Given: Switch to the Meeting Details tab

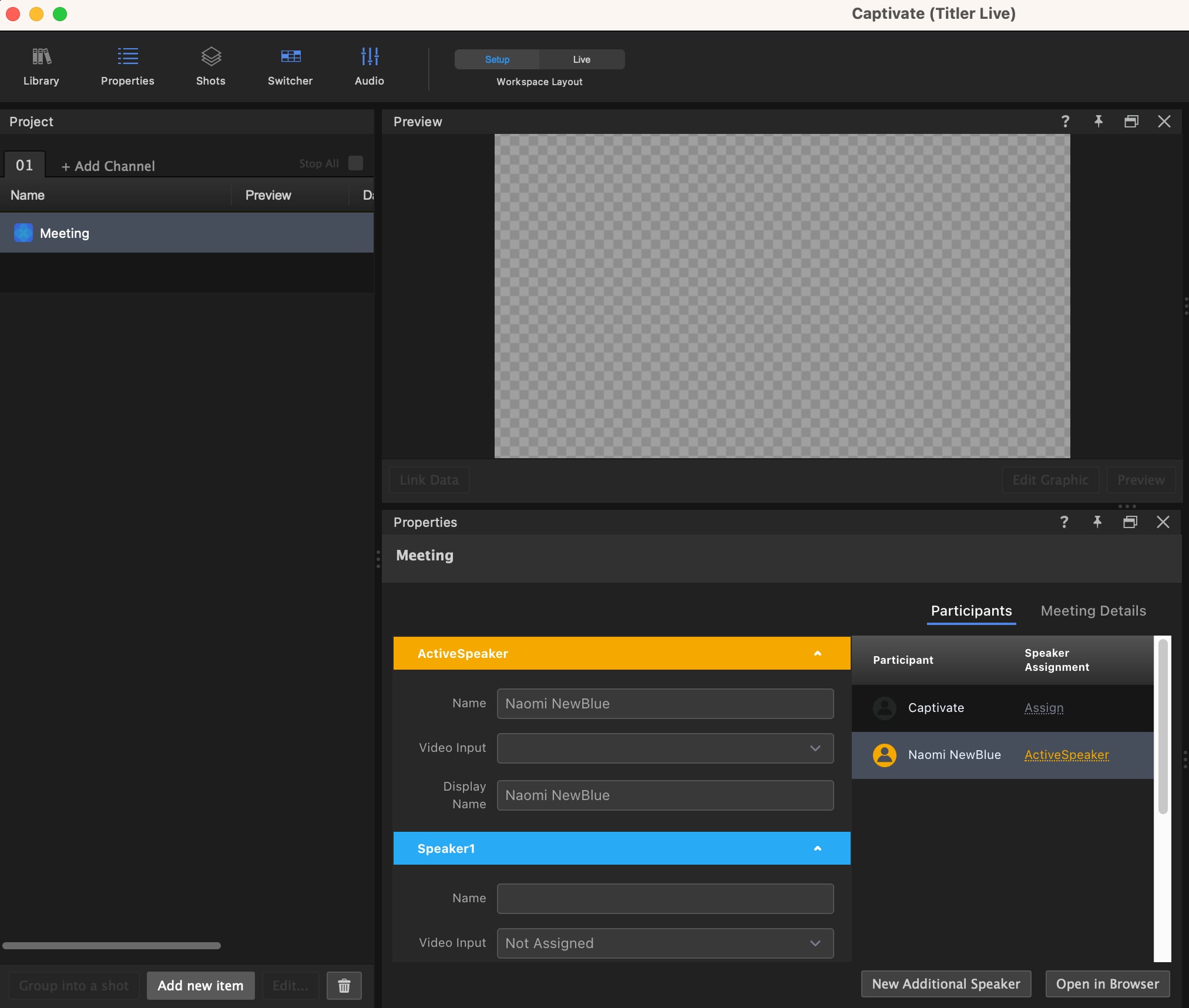Looking at the screenshot, I should 1093,611.
